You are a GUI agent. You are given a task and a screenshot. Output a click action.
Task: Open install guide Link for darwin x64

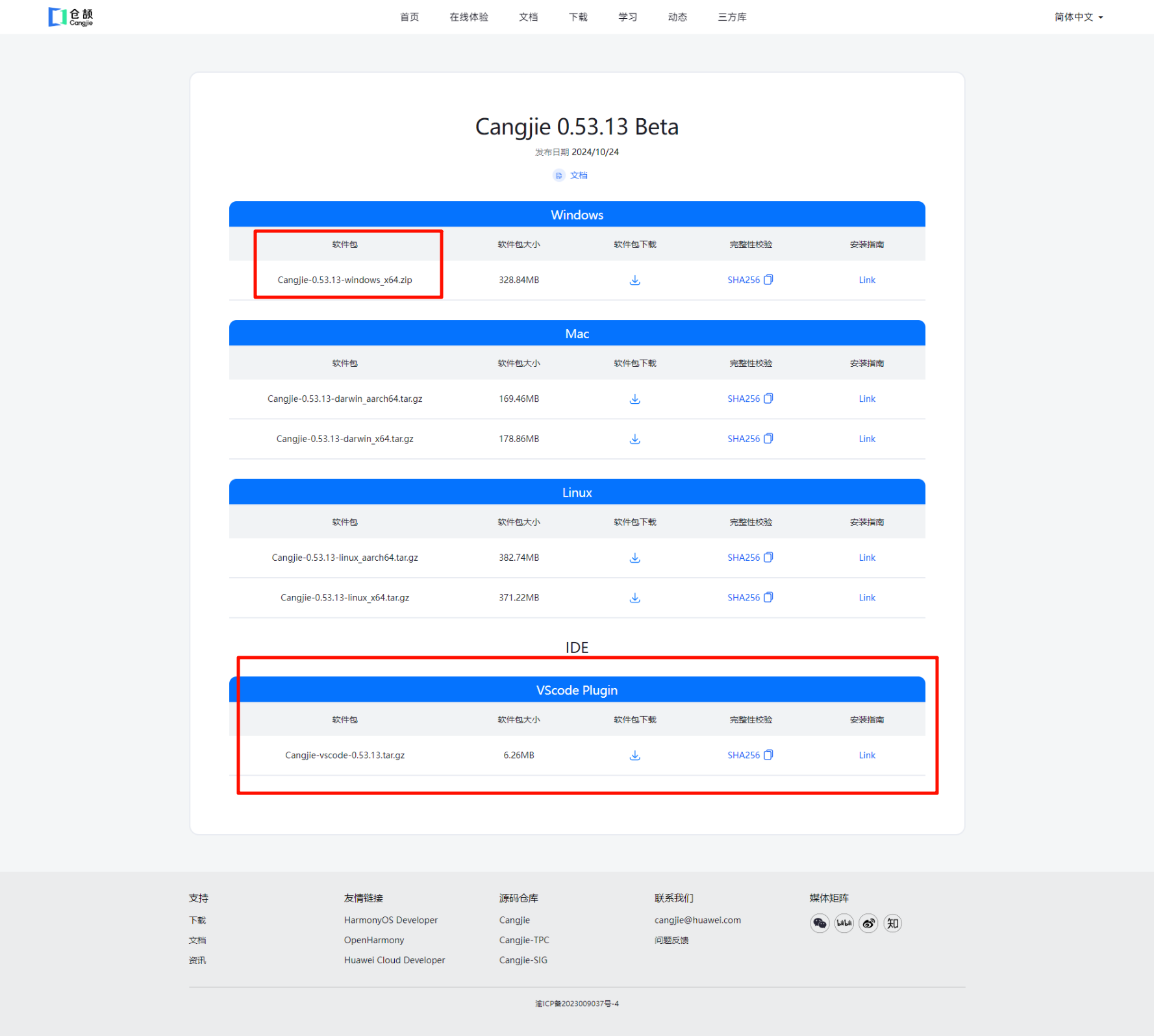[866, 439]
